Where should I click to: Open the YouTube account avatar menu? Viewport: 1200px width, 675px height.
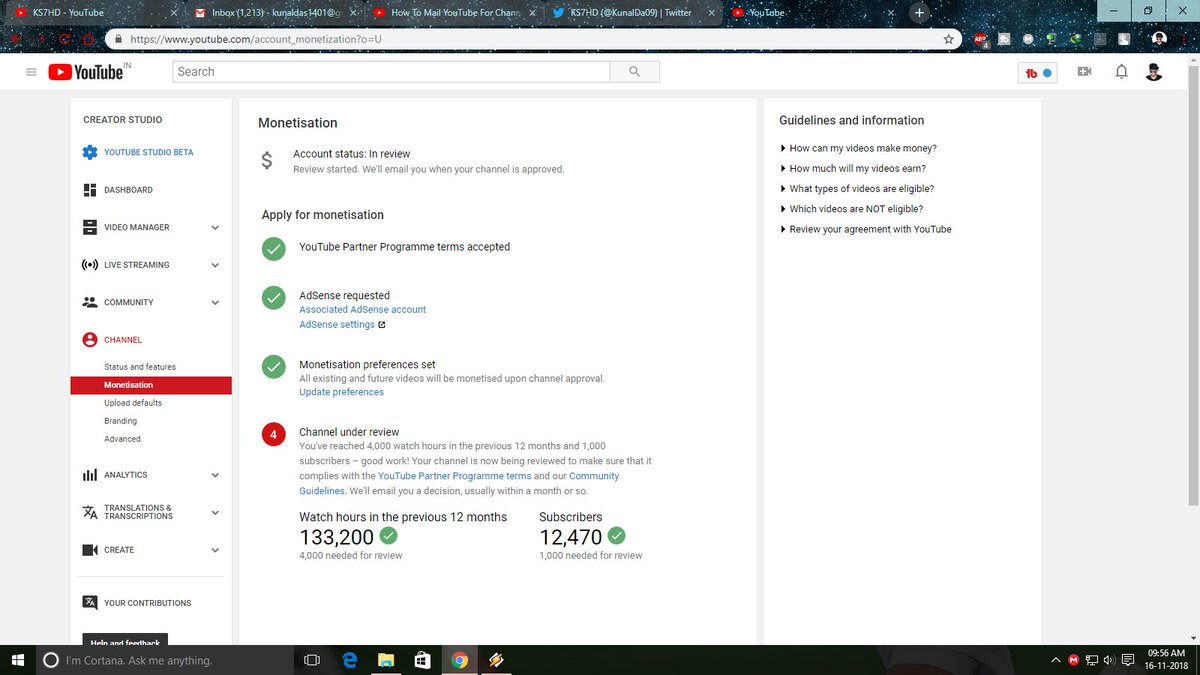point(1153,72)
